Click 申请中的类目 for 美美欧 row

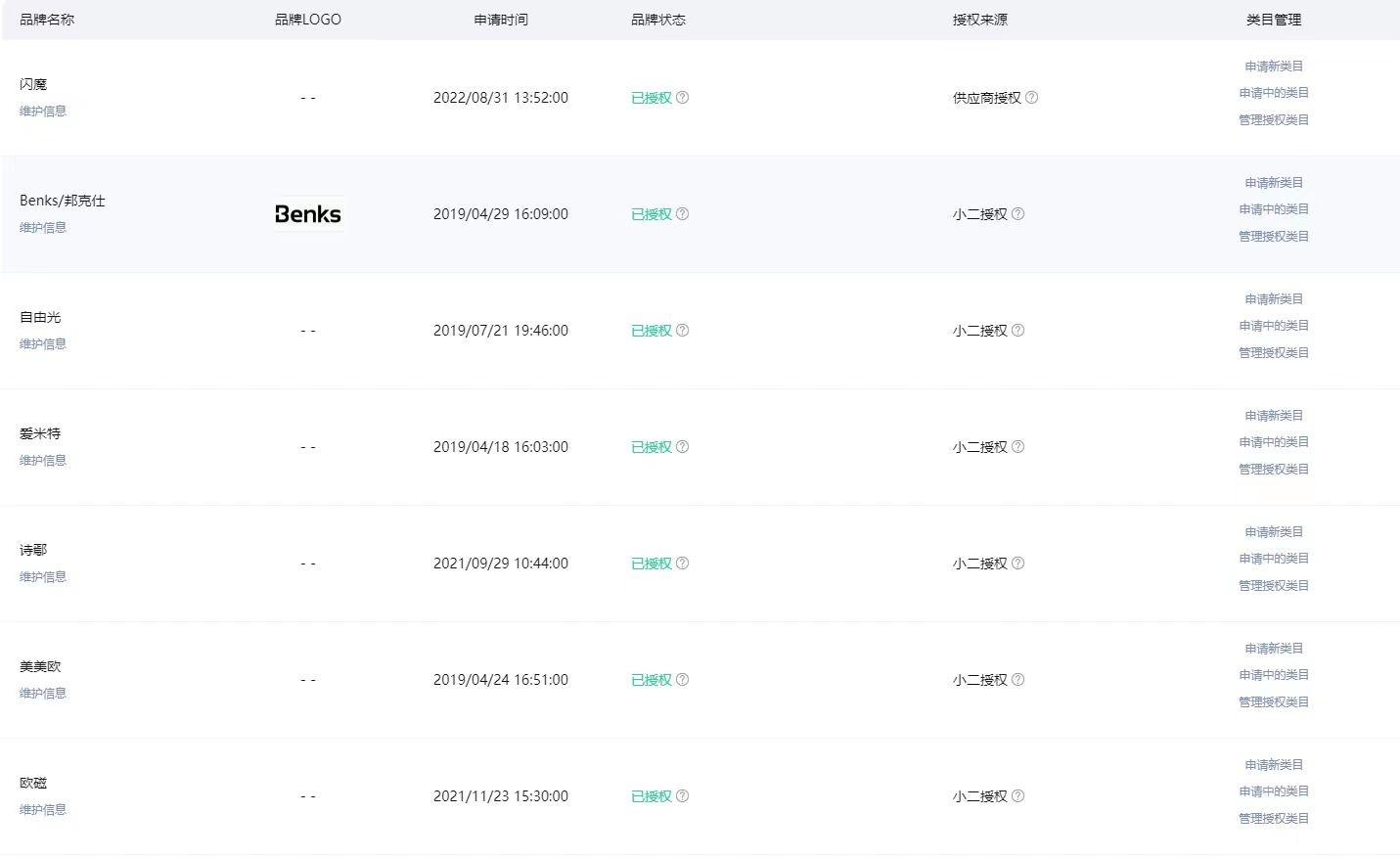(x=1274, y=675)
